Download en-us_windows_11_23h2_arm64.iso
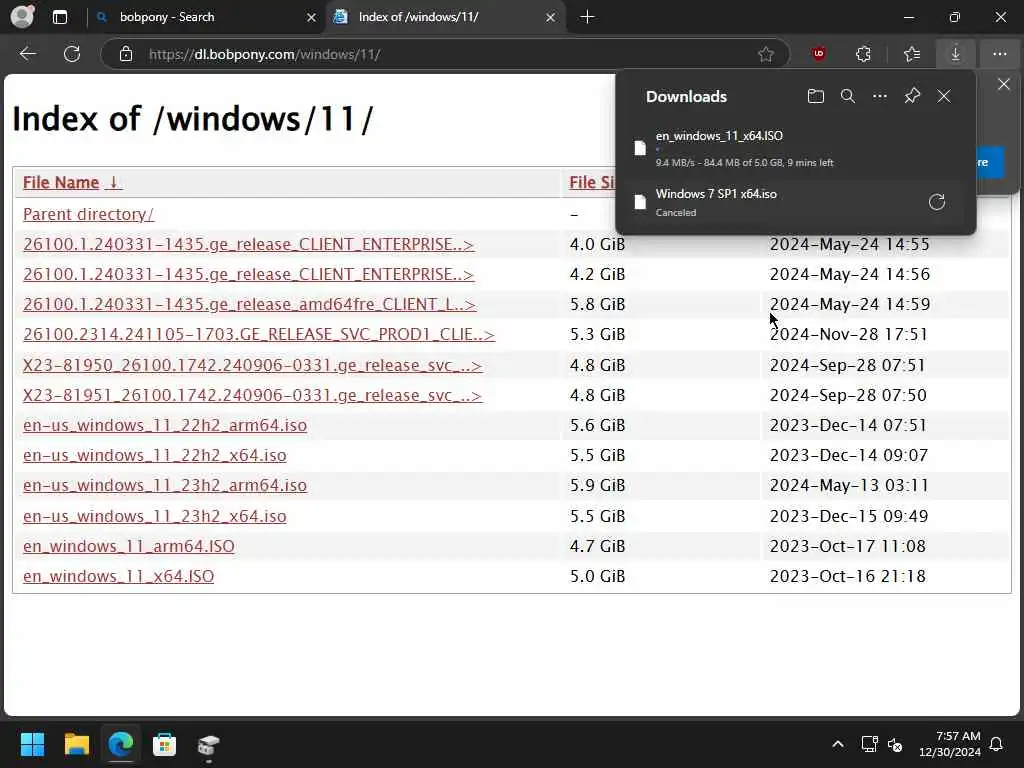Screen dimensions: 1024x768 point(165,485)
